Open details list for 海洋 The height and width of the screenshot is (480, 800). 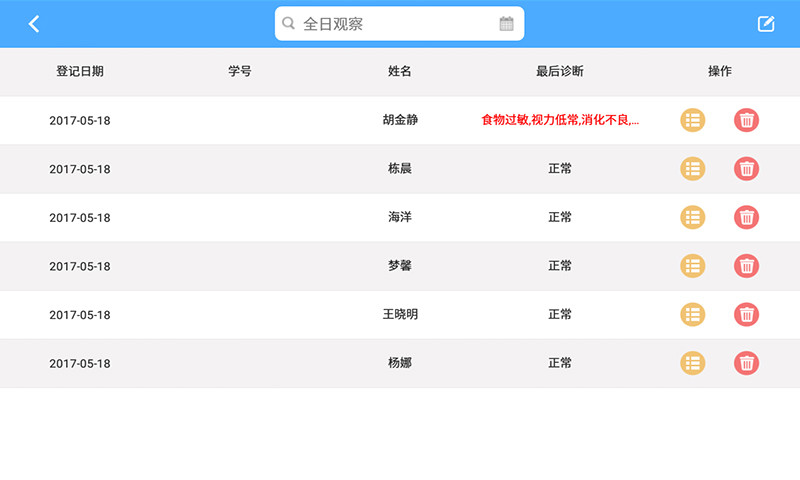693,217
